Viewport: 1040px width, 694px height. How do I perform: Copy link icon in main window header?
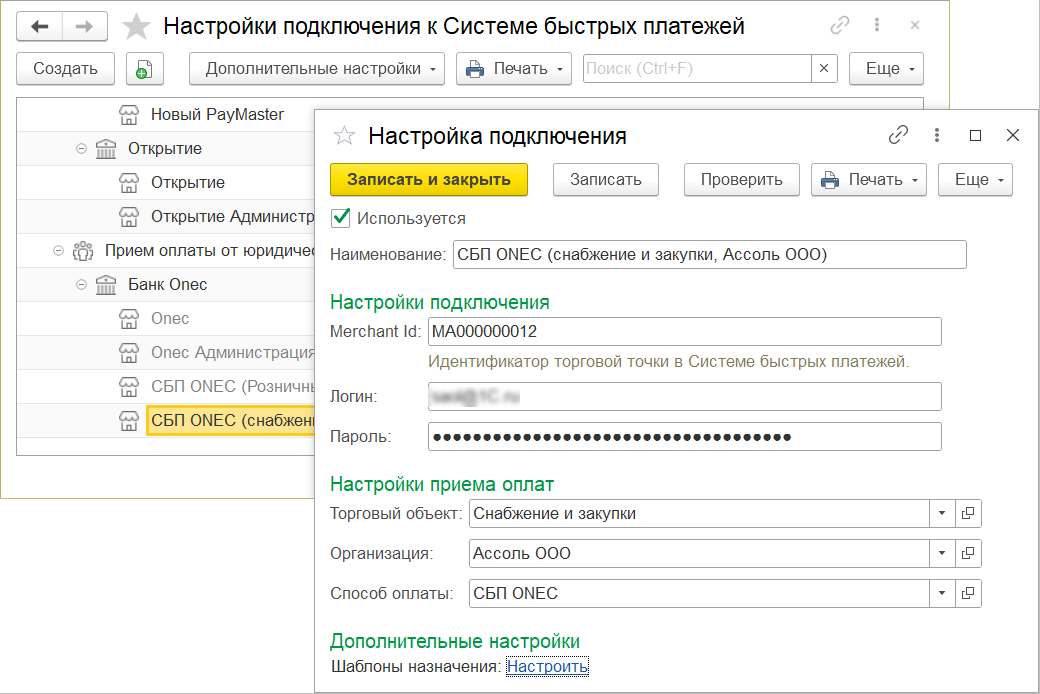[840, 25]
